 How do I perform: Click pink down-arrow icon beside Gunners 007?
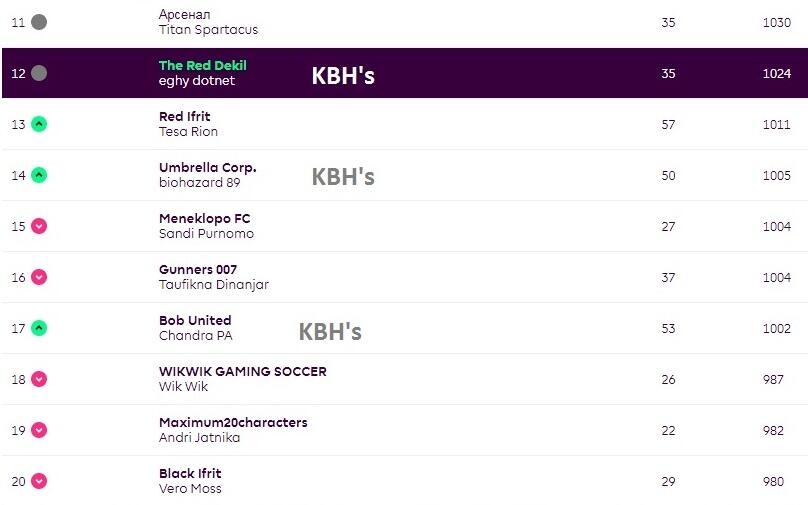click(39, 277)
